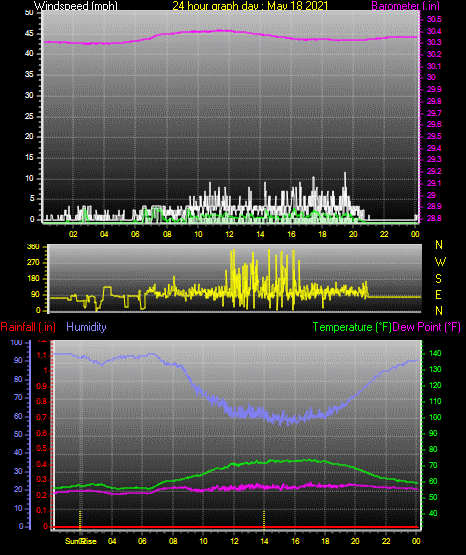The width and height of the screenshot is (466, 555).
Task: Click the wind direction axis value 360
Action: click(x=34, y=247)
